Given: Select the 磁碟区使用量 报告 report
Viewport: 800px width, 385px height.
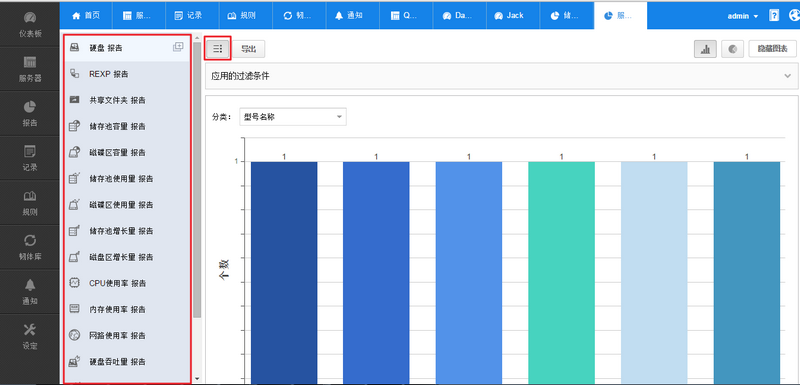Looking at the screenshot, I should coord(127,205).
